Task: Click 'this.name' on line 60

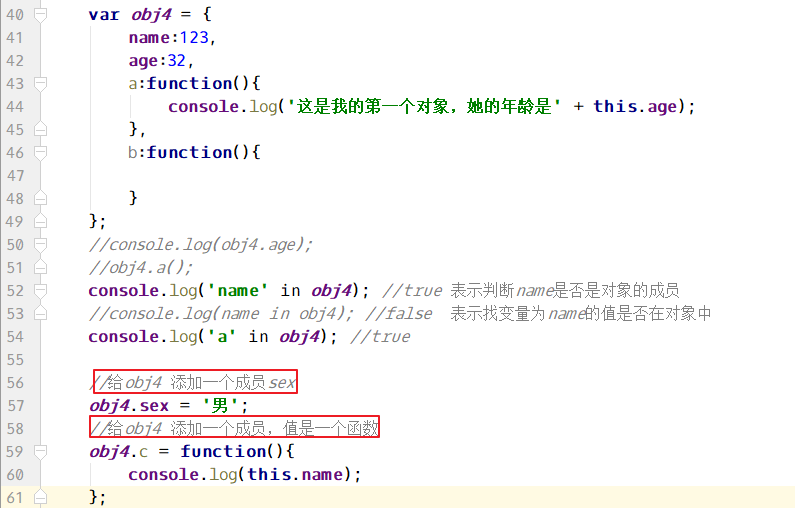Action: (296, 475)
